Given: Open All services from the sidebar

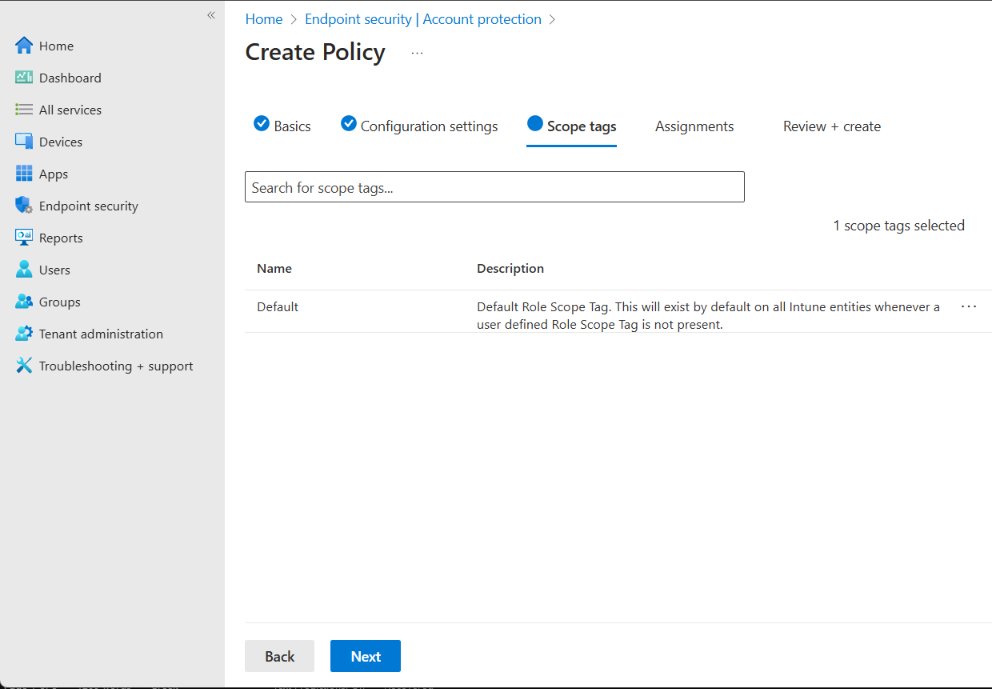Looking at the screenshot, I should (x=22, y=109).
